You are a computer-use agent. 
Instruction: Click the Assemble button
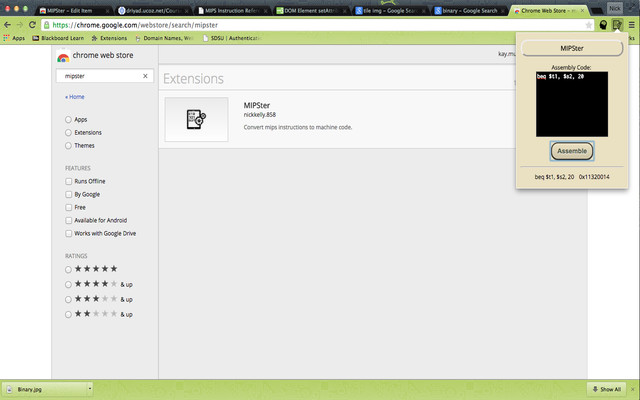pos(572,151)
